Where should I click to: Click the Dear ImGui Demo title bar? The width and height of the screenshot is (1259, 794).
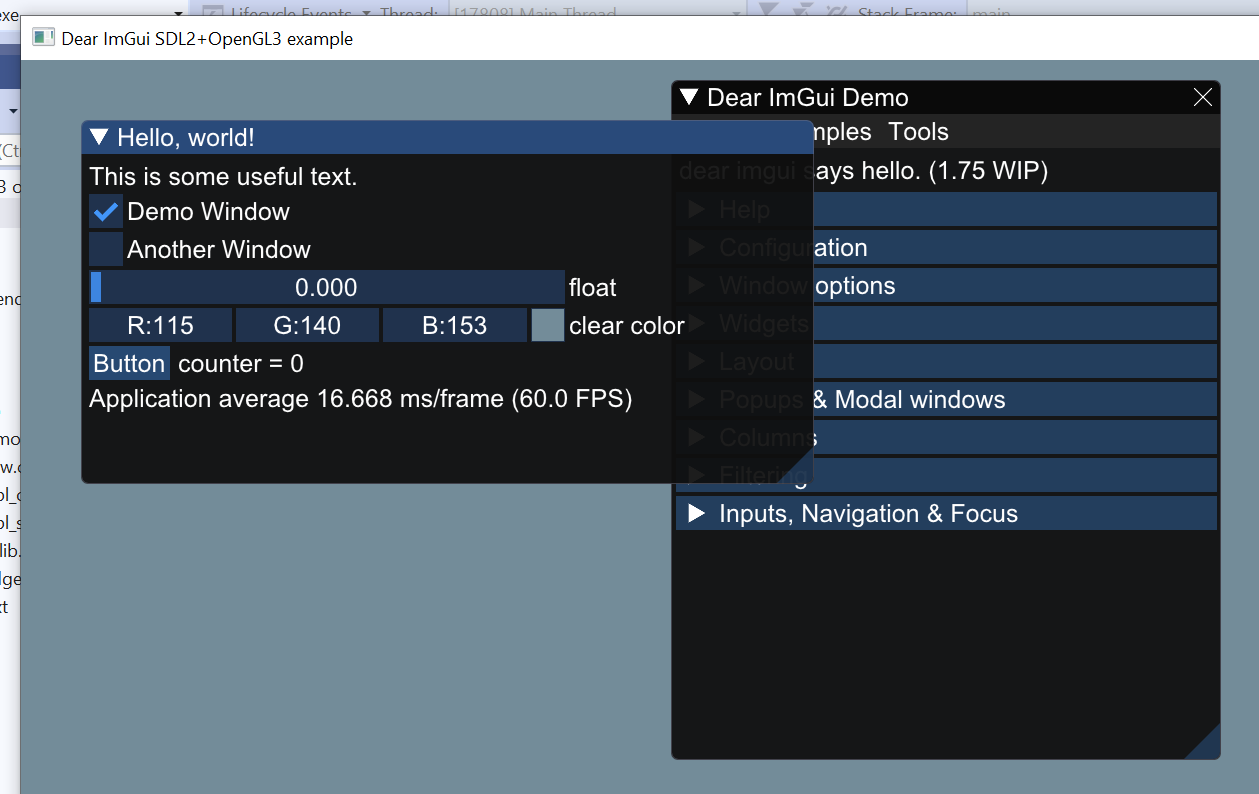[x=946, y=97]
